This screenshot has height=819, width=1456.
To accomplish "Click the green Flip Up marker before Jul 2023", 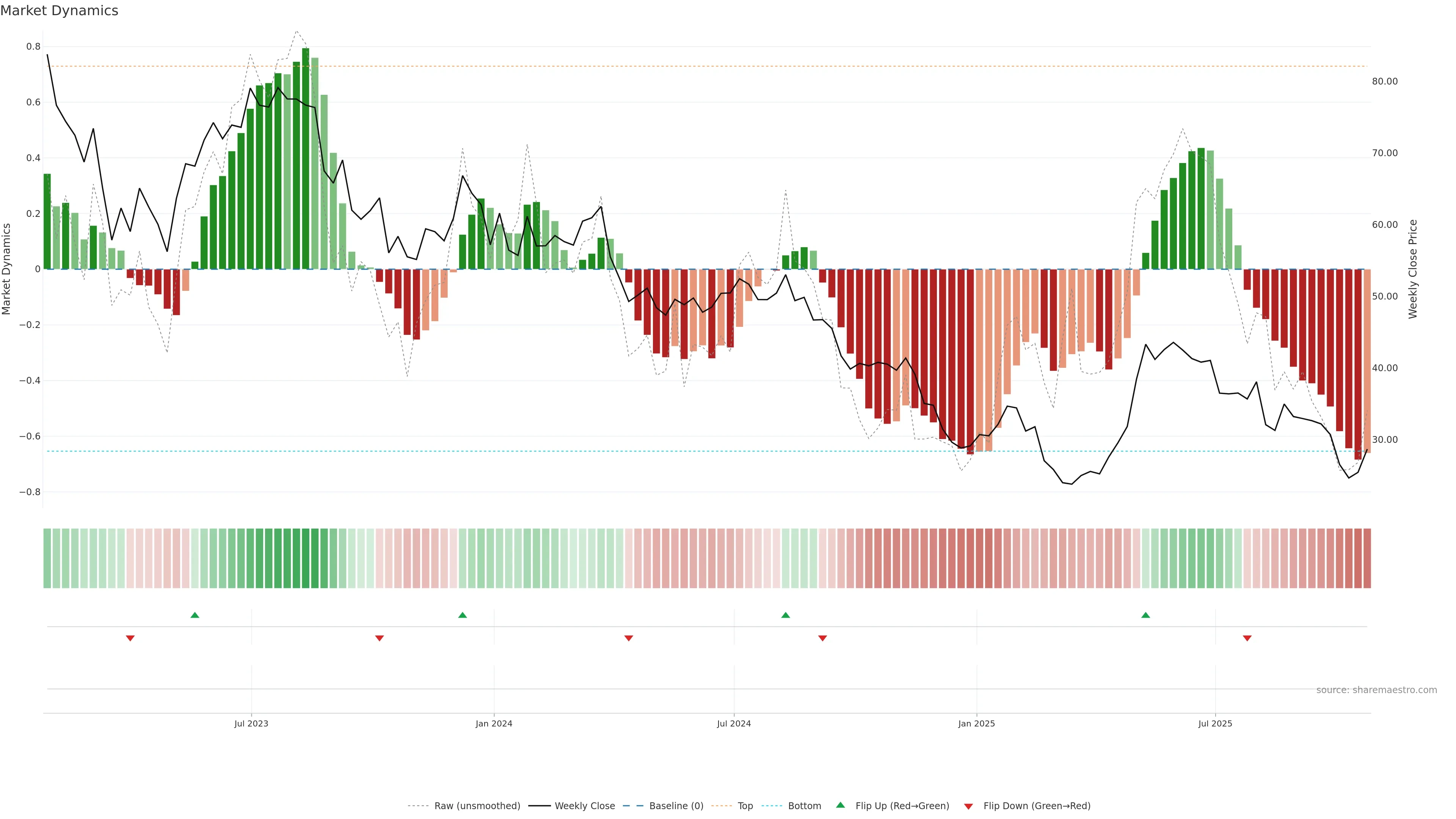I will (195, 615).
